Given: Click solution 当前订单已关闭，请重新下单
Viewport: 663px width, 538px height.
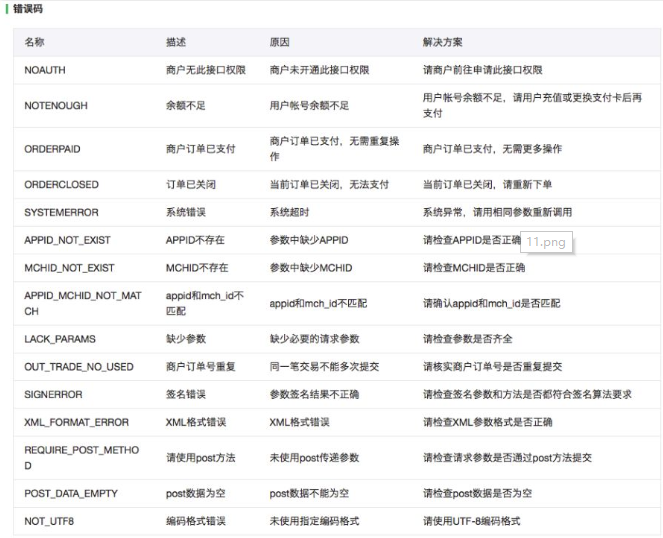Looking at the screenshot, I should point(488,185).
